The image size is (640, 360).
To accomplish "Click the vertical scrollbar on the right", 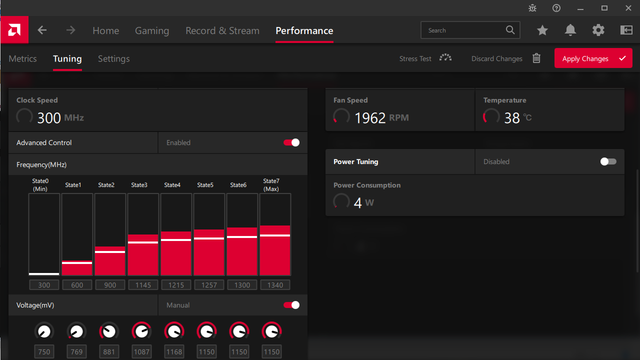I will (x=637, y=220).
